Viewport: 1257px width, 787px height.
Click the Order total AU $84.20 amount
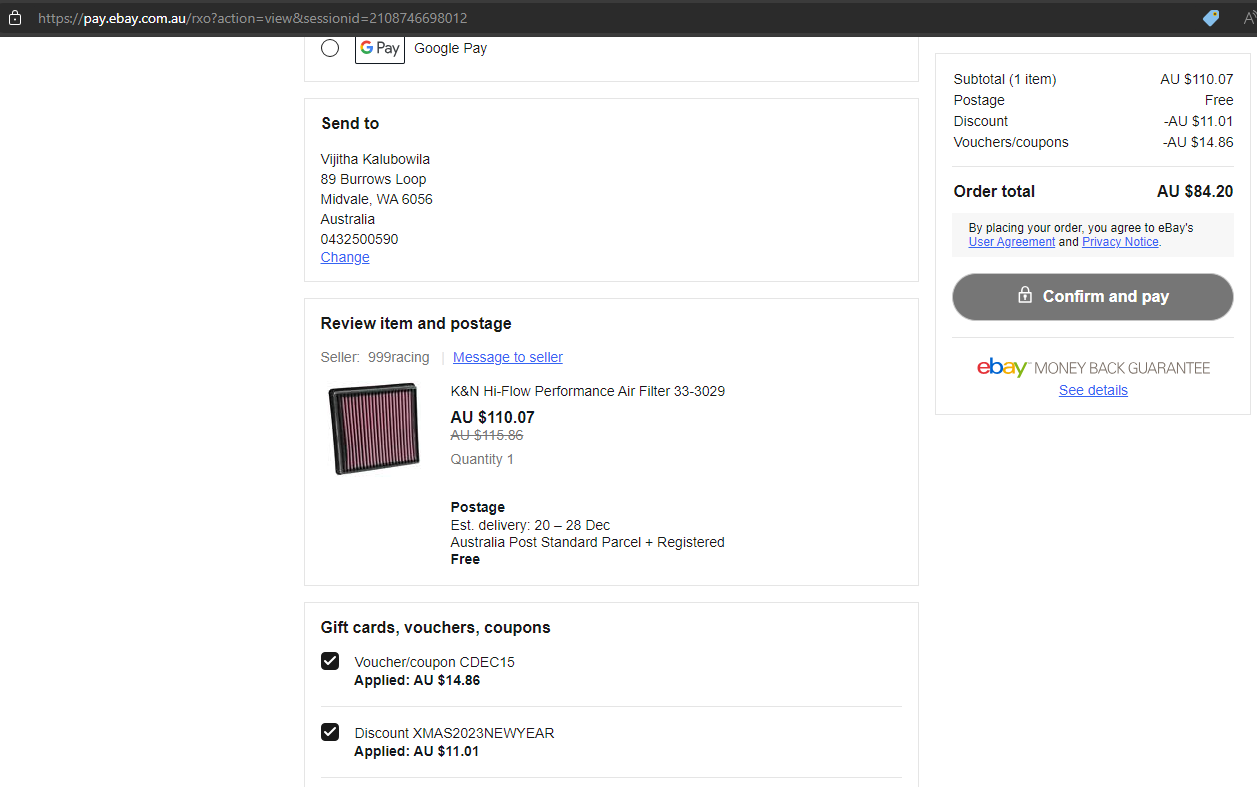point(1195,191)
